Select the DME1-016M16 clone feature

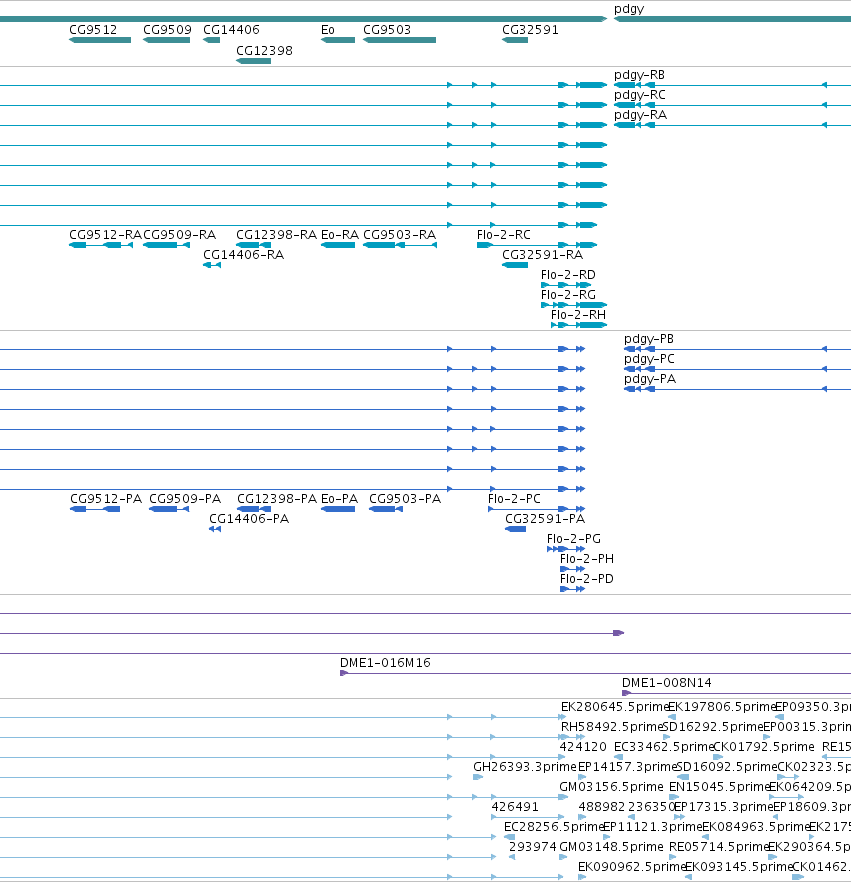596,673
